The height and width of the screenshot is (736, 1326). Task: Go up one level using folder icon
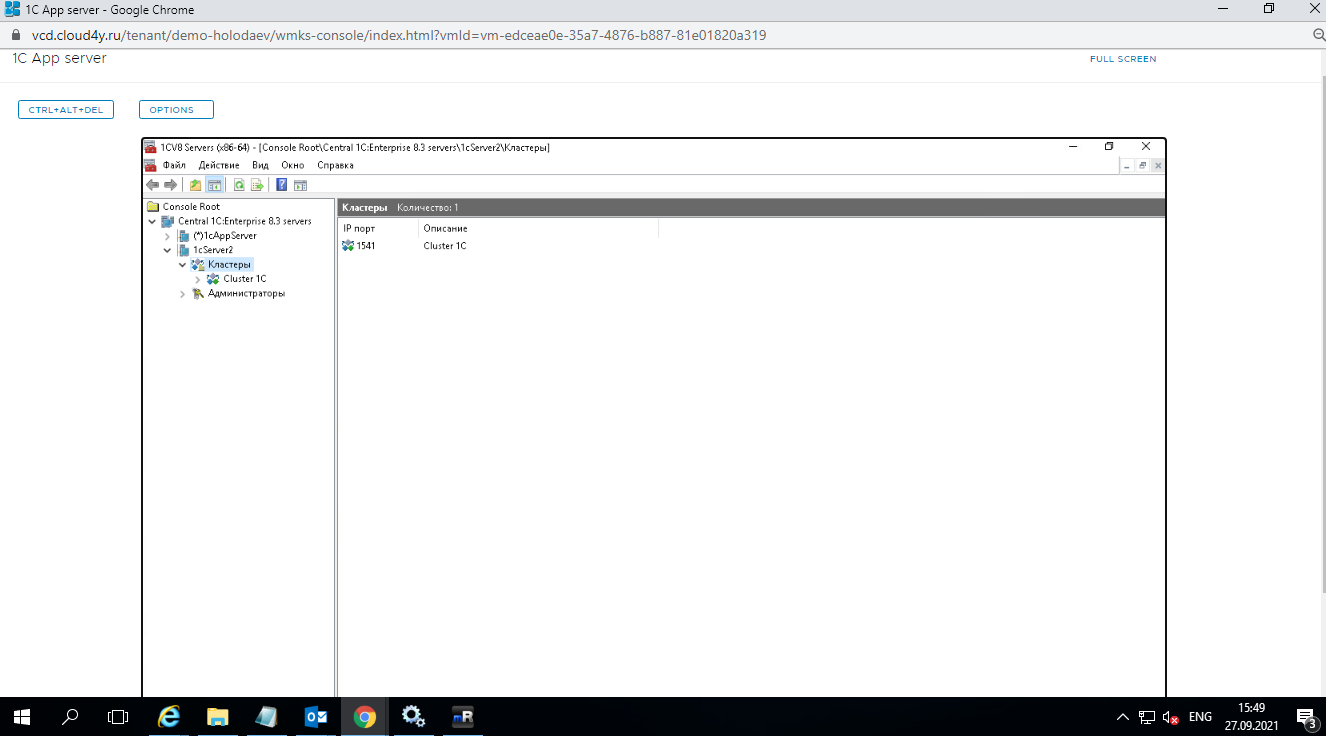[x=196, y=185]
